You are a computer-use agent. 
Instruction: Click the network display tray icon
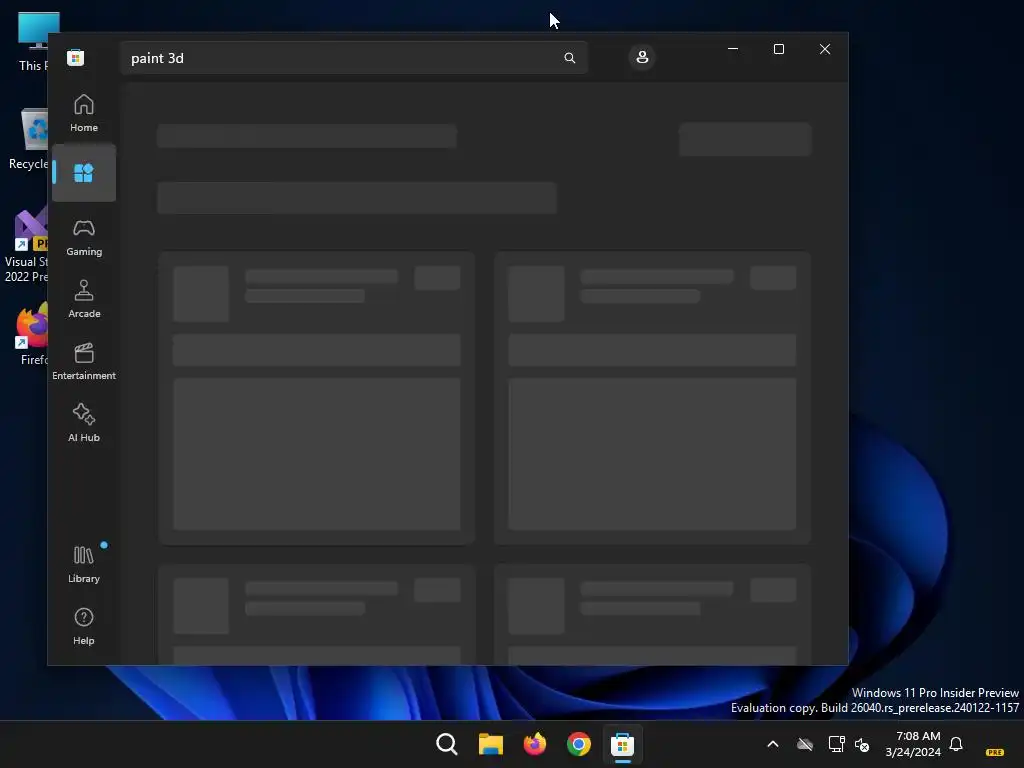point(837,744)
